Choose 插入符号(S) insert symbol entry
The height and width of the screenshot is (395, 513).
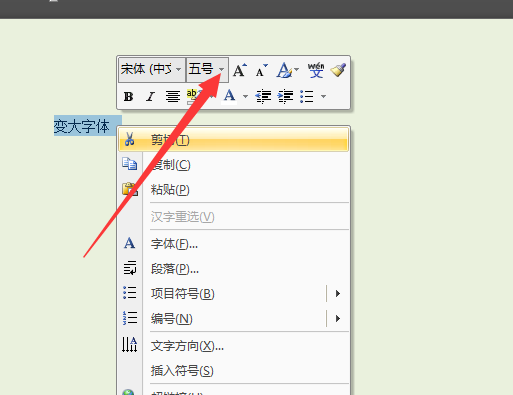tap(234, 371)
